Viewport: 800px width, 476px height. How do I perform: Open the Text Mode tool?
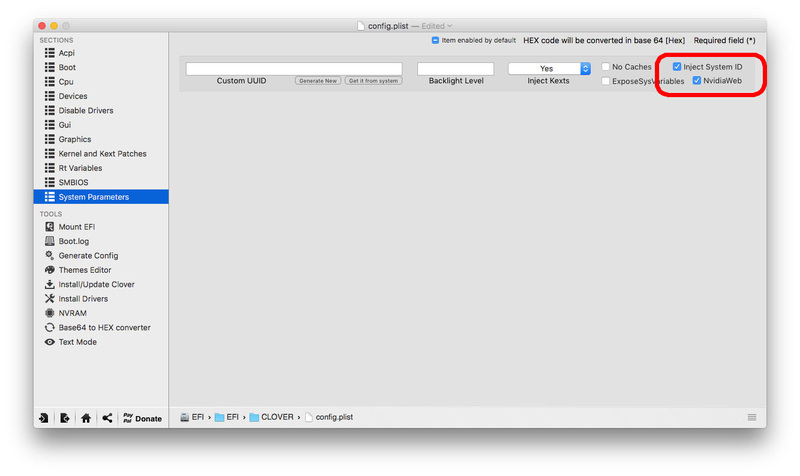pos(78,342)
